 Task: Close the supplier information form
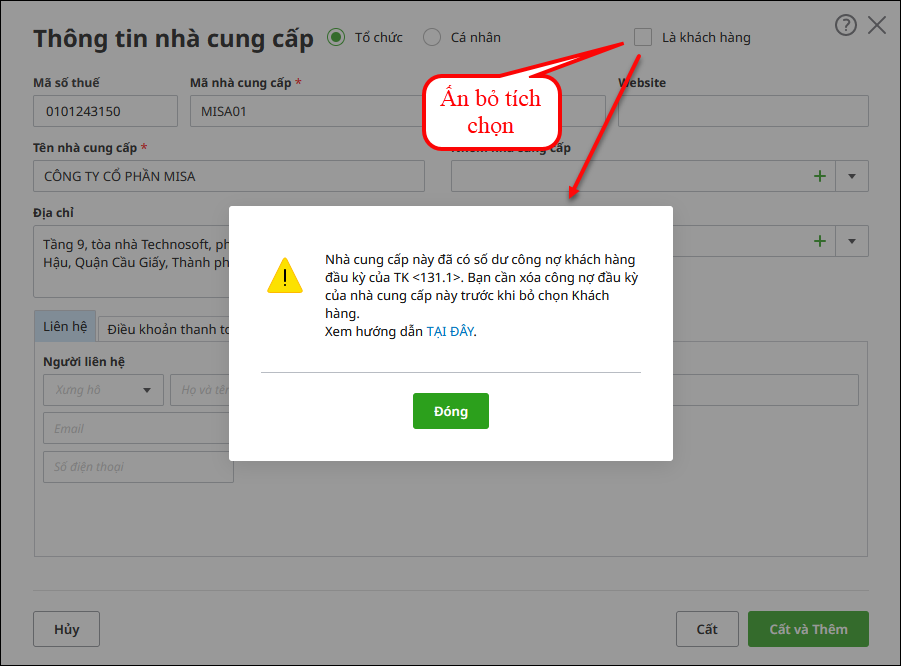pyautogui.click(x=877, y=26)
